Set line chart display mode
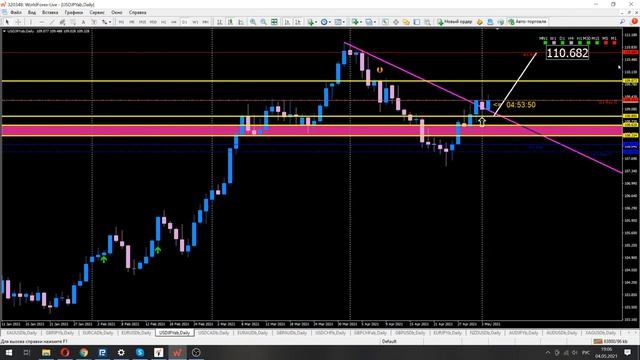 pyautogui.click(x=241, y=22)
